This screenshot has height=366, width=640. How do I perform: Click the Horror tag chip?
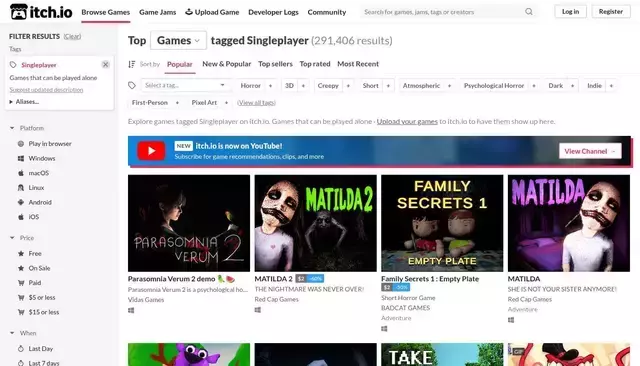[x=251, y=86]
